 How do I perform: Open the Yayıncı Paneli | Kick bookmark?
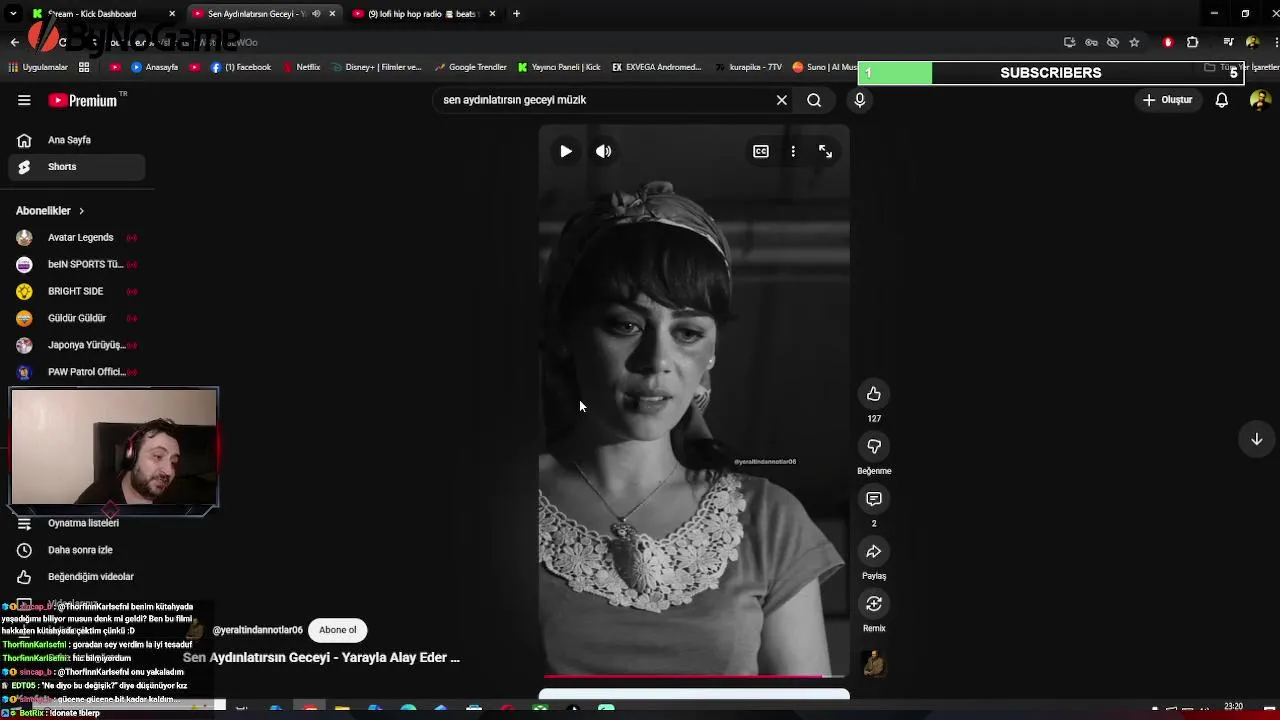tap(559, 67)
